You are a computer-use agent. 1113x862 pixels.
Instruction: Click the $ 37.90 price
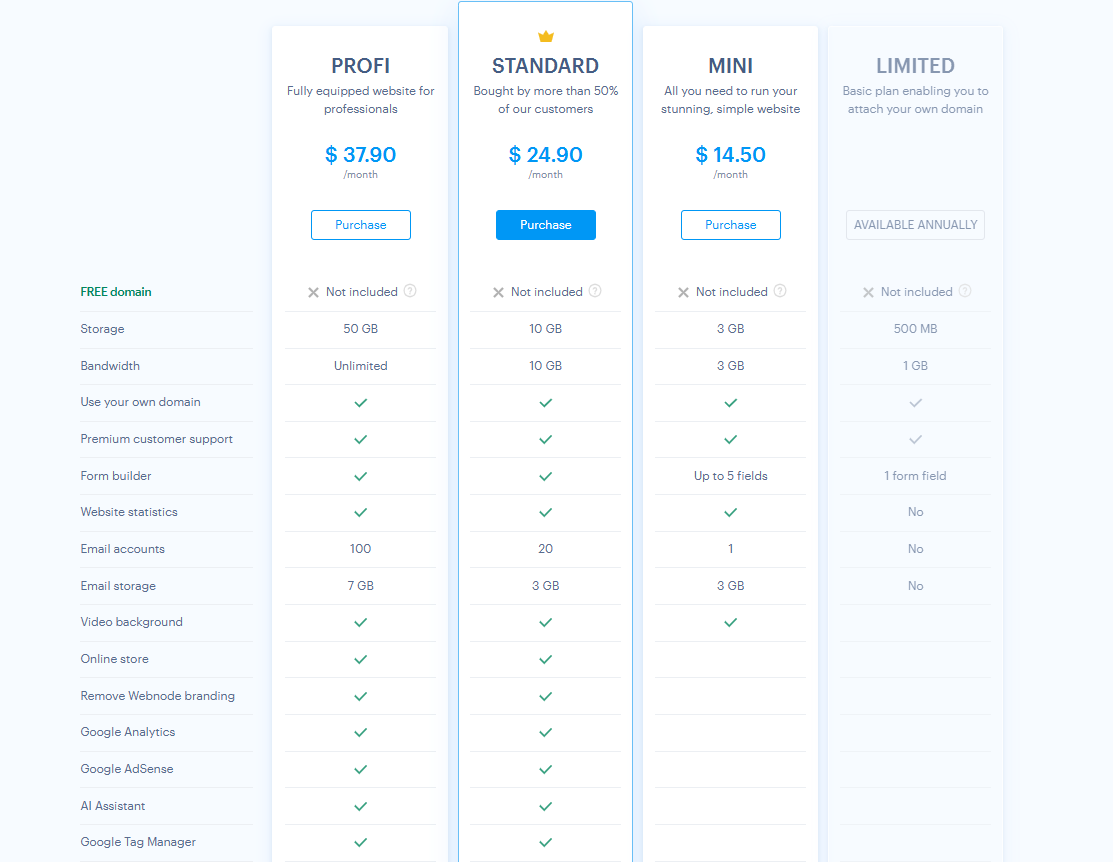click(x=361, y=155)
